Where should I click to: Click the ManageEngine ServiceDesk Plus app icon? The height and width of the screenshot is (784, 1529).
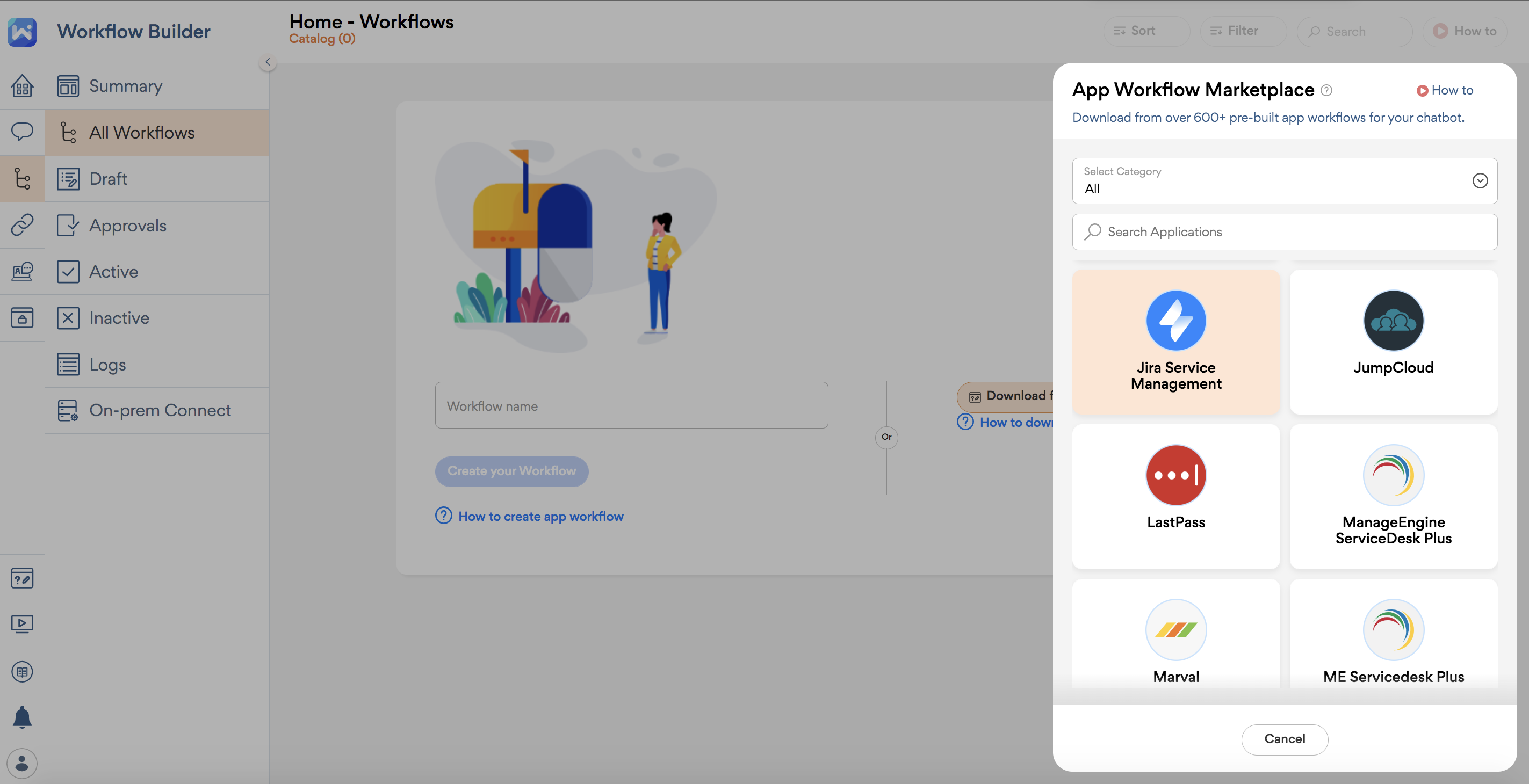click(1393, 475)
